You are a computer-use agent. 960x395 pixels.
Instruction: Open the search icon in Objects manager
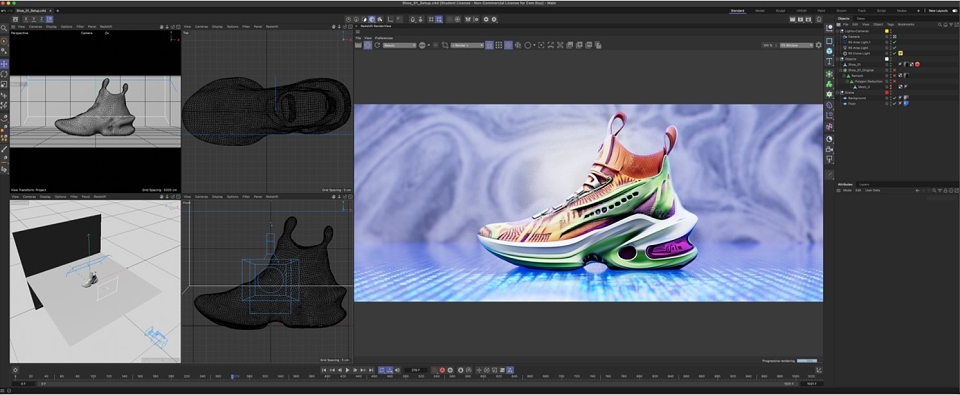click(939, 24)
